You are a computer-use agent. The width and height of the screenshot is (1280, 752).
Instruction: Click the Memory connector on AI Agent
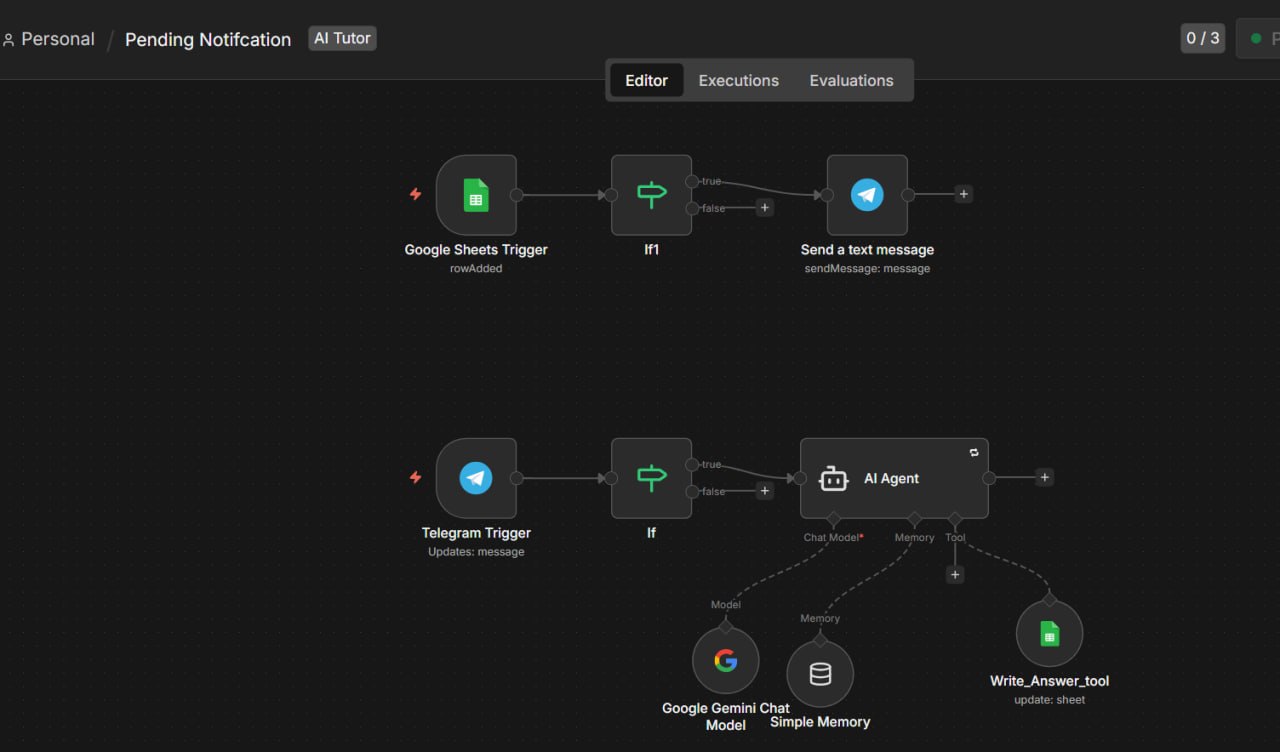pos(913,519)
